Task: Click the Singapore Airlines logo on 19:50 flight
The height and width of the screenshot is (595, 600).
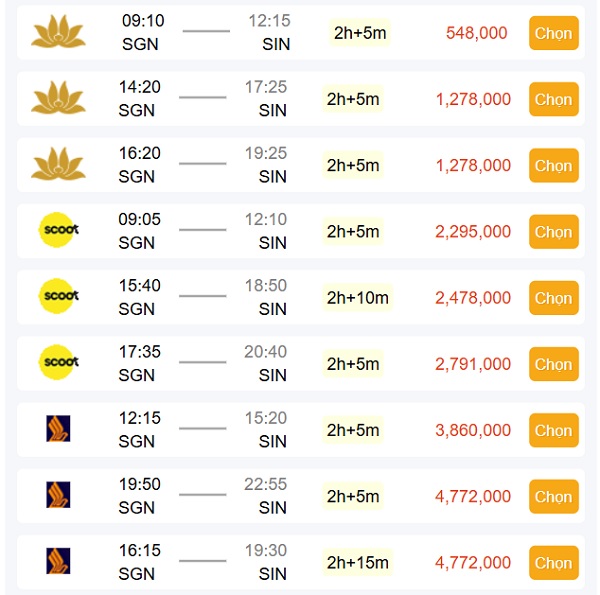Action: [x=59, y=495]
